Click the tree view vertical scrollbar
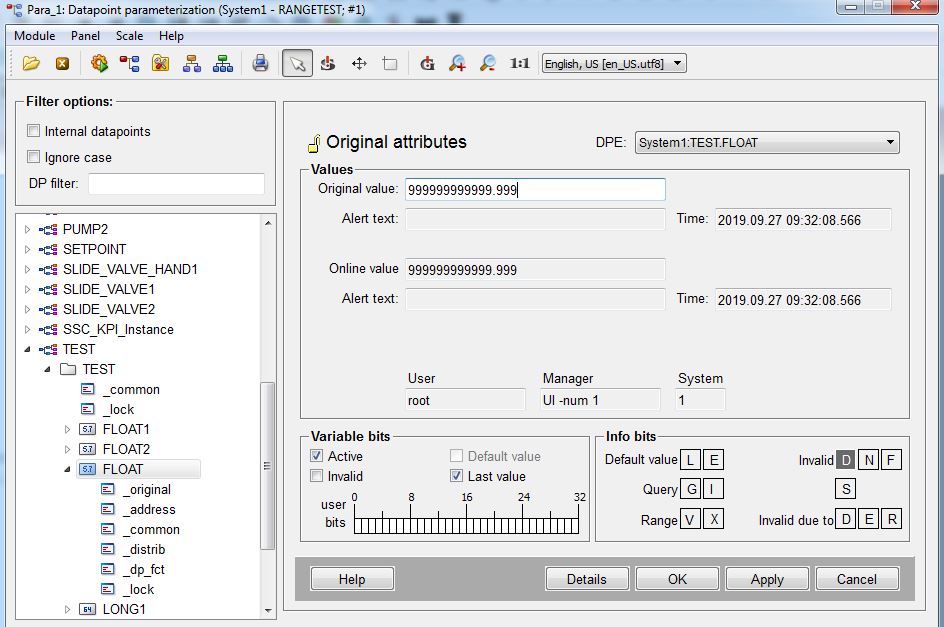 (x=267, y=465)
